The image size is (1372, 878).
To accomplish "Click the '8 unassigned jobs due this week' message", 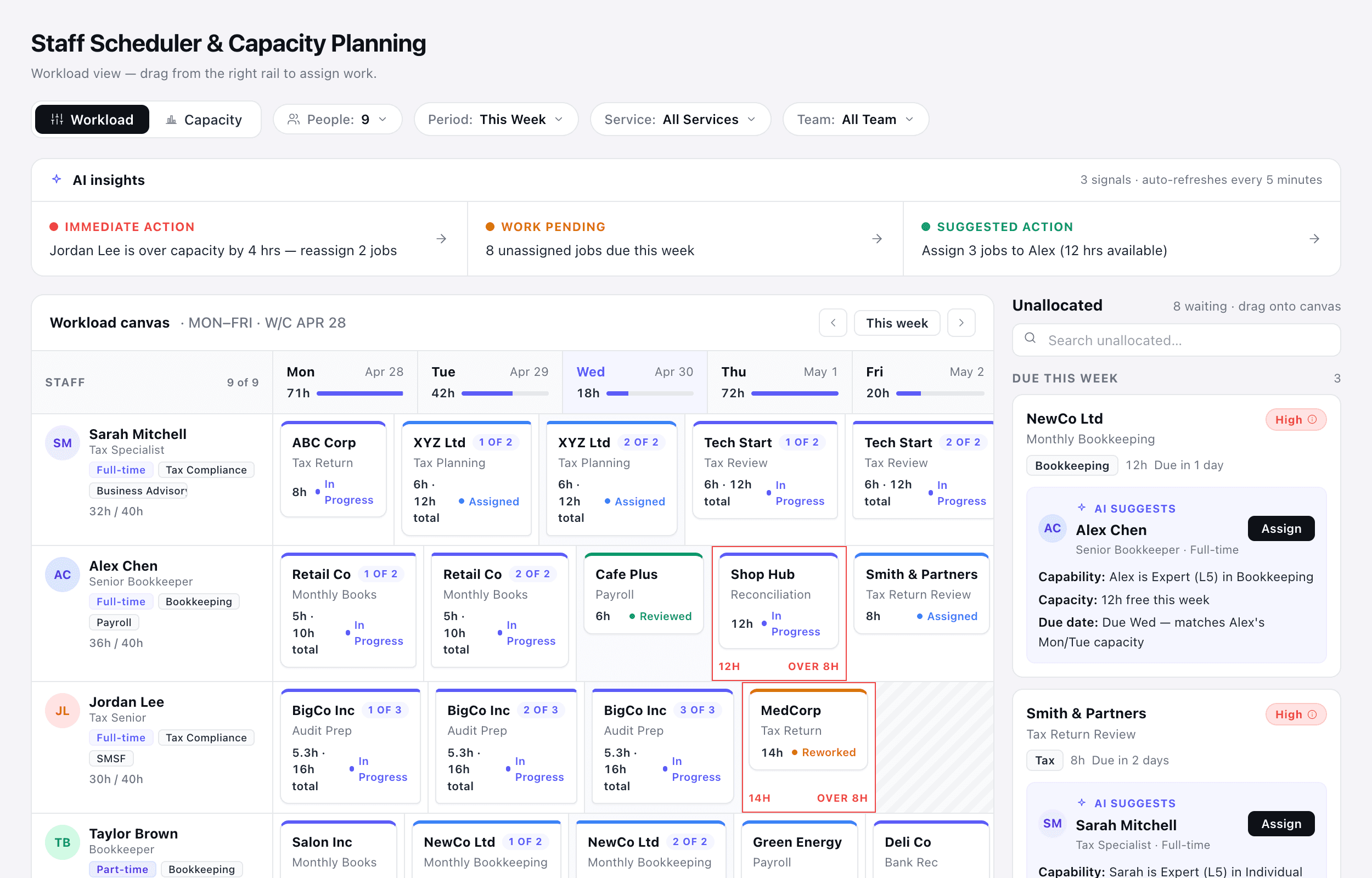I will click(x=589, y=250).
